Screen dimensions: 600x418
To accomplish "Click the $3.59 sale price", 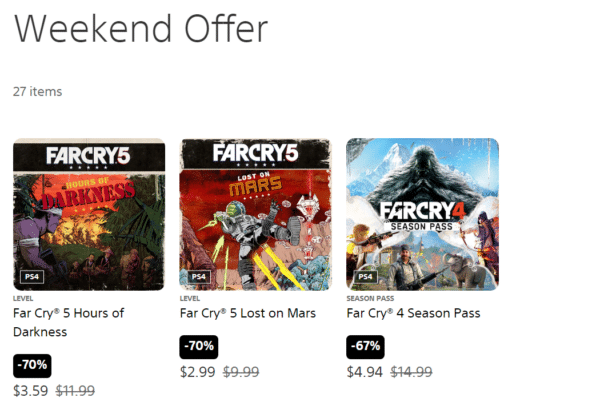I will point(30,390).
